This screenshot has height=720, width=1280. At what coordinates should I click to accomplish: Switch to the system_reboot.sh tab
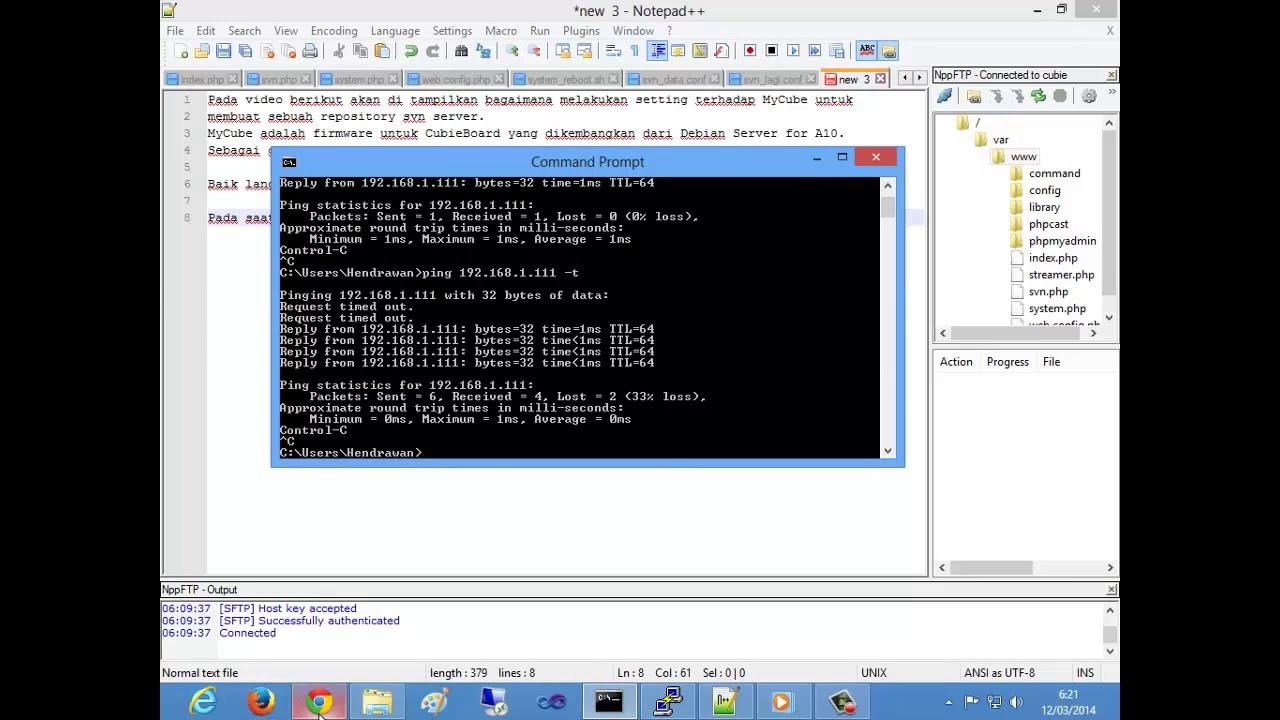coord(566,79)
